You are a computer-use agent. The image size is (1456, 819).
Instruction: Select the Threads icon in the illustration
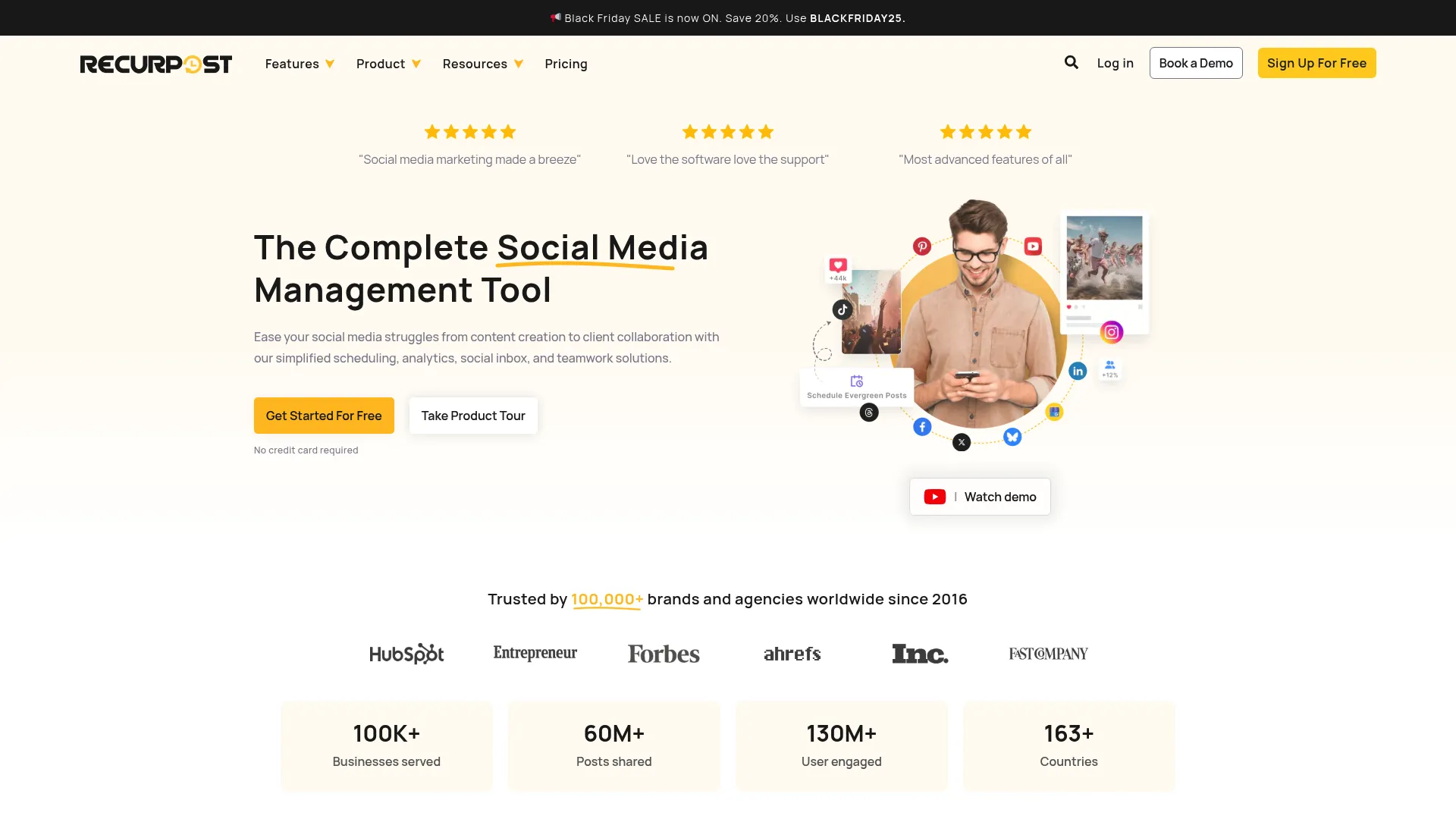click(x=869, y=412)
